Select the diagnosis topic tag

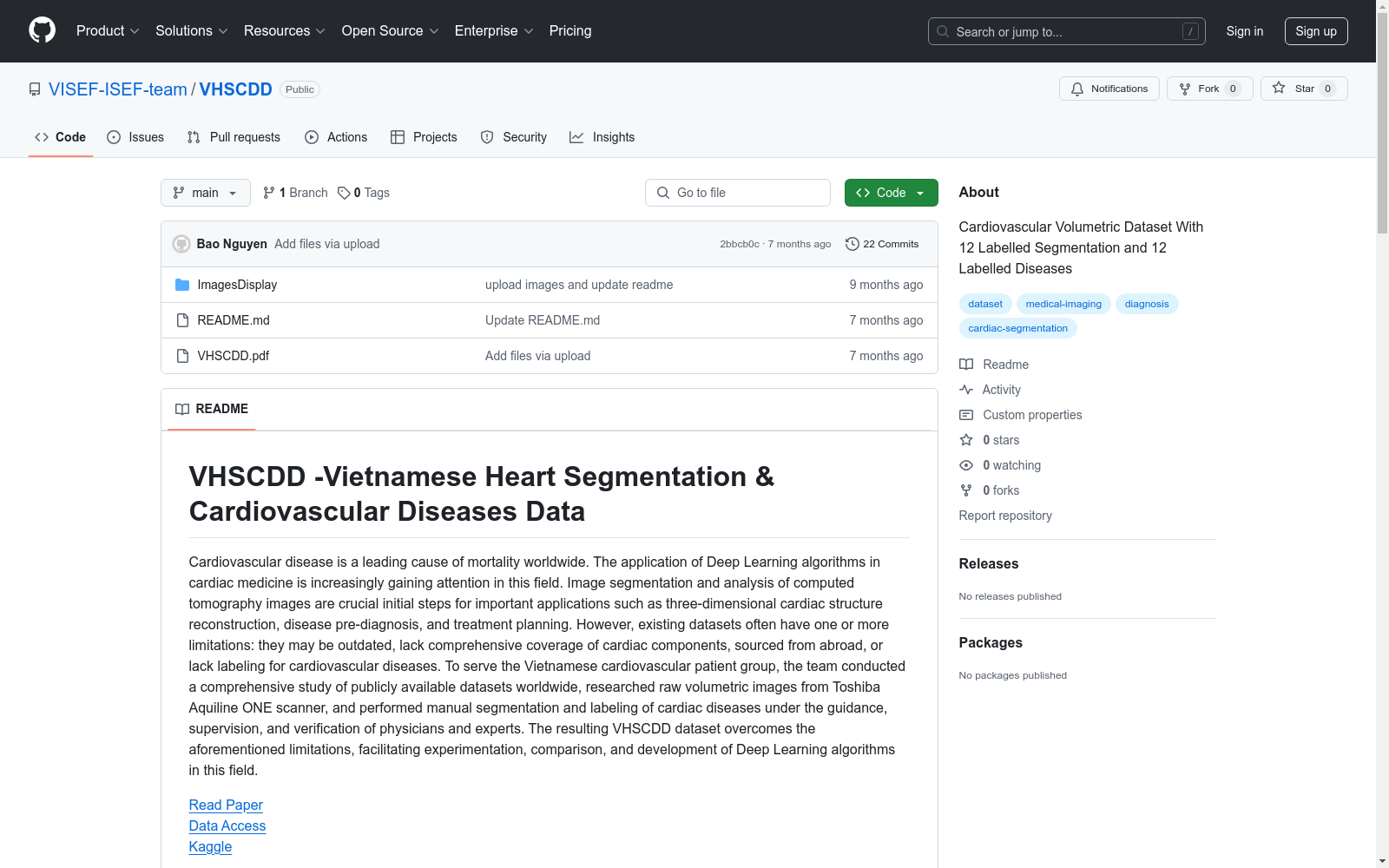click(1147, 304)
